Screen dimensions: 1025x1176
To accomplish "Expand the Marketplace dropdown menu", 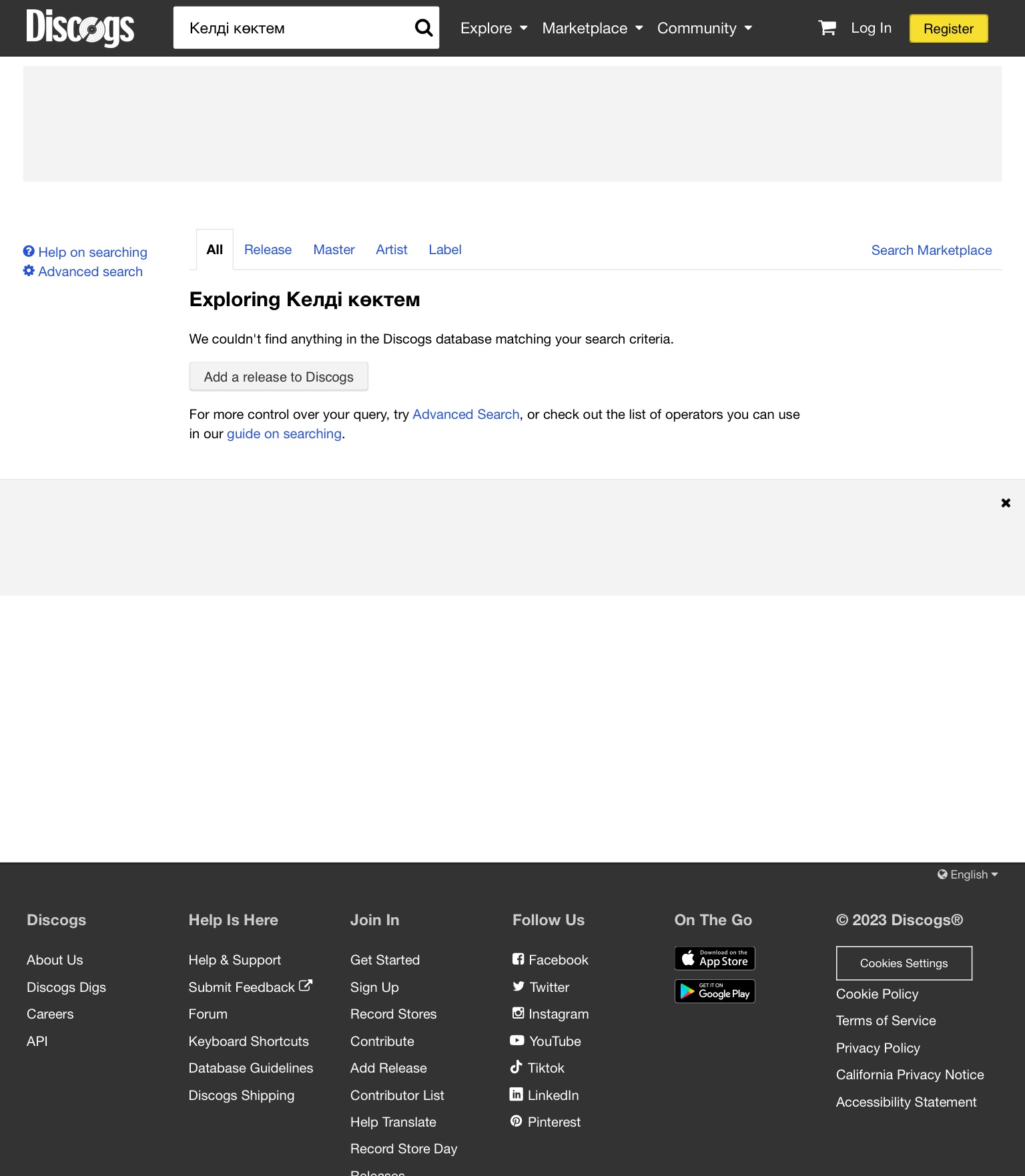I will tap(592, 28).
